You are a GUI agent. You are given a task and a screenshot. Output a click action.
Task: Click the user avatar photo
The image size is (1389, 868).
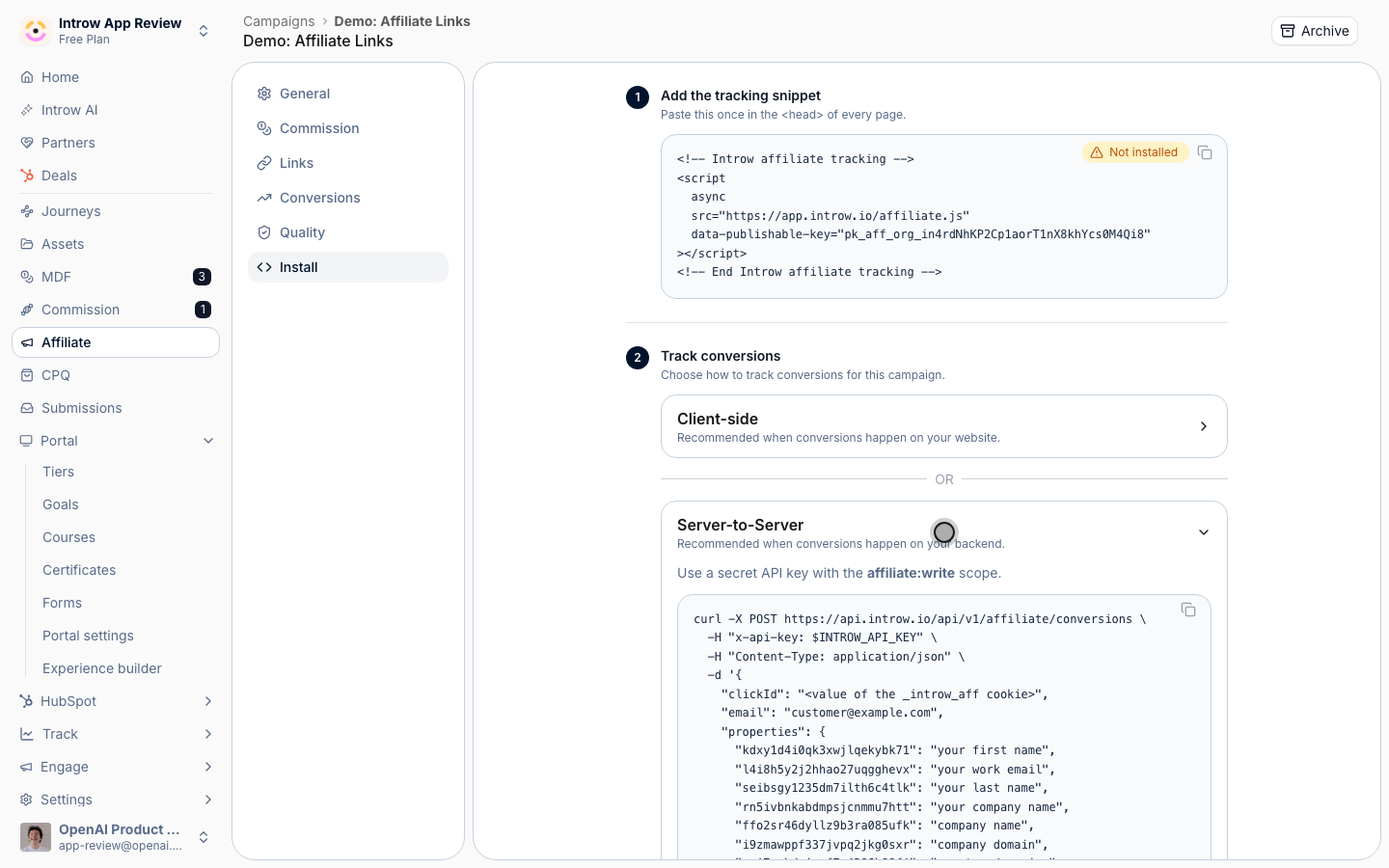click(x=36, y=837)
